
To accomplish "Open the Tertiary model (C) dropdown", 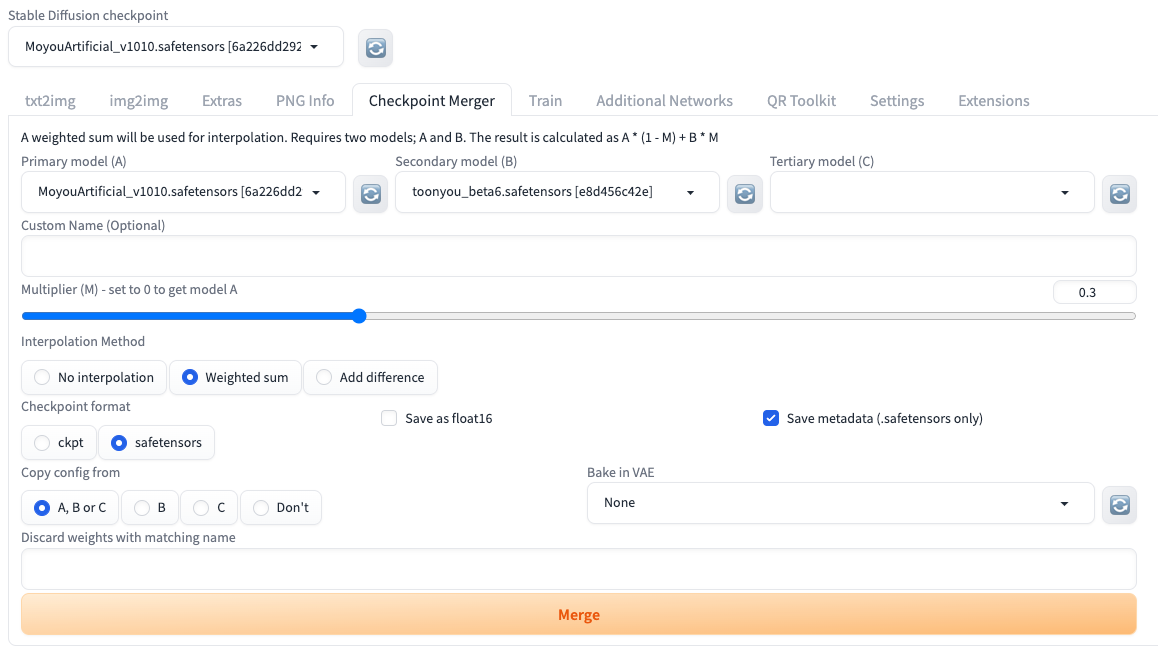I will pyautogui.click(x=931, y=193).
